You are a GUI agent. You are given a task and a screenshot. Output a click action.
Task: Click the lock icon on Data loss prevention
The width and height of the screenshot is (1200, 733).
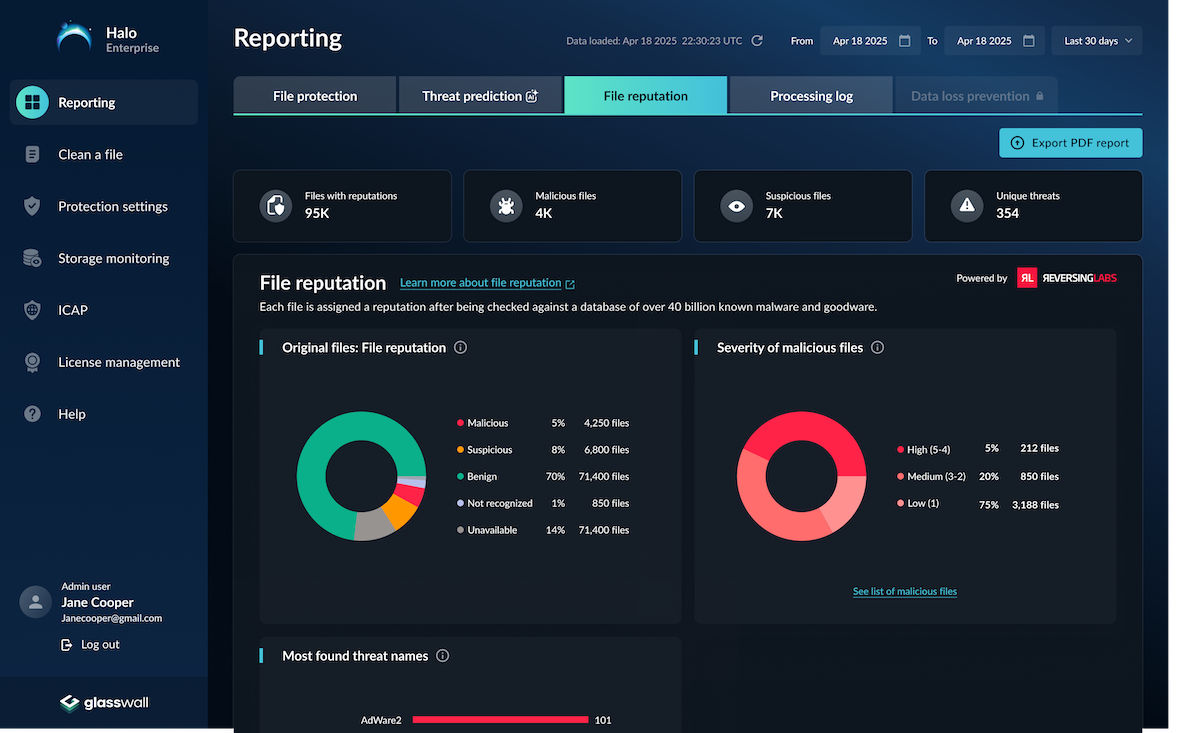pos(1039,96)
